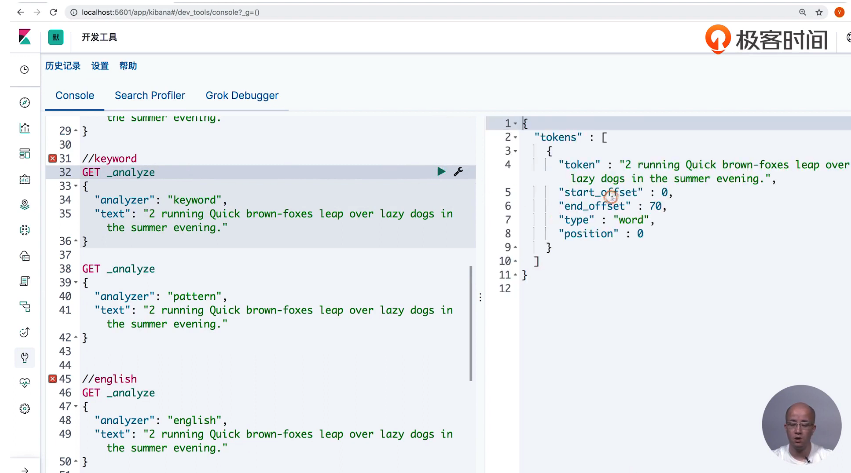Fold the english request body at line 47

click(x=76, y=407)
